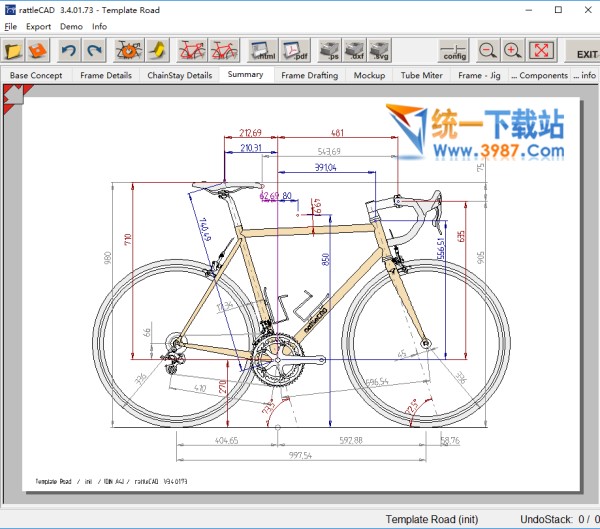
Task: Export drawing as PDF
Action: pyautogui.click(x=293, y=49)
